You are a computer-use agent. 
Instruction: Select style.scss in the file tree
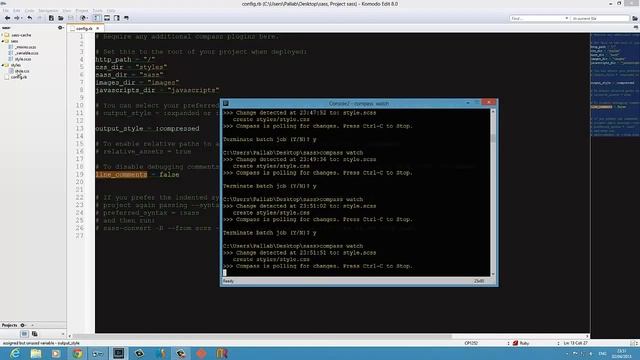[23, 59]
